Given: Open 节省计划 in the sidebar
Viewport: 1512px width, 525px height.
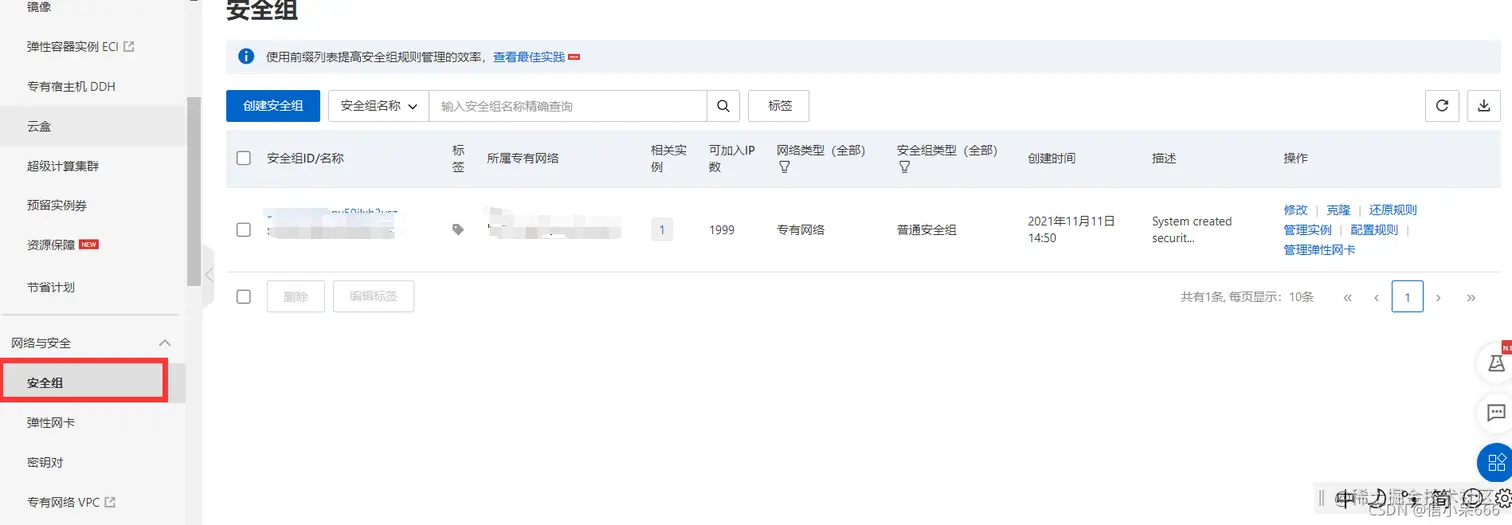Looking at the screenshot, I should coord(51,287).
